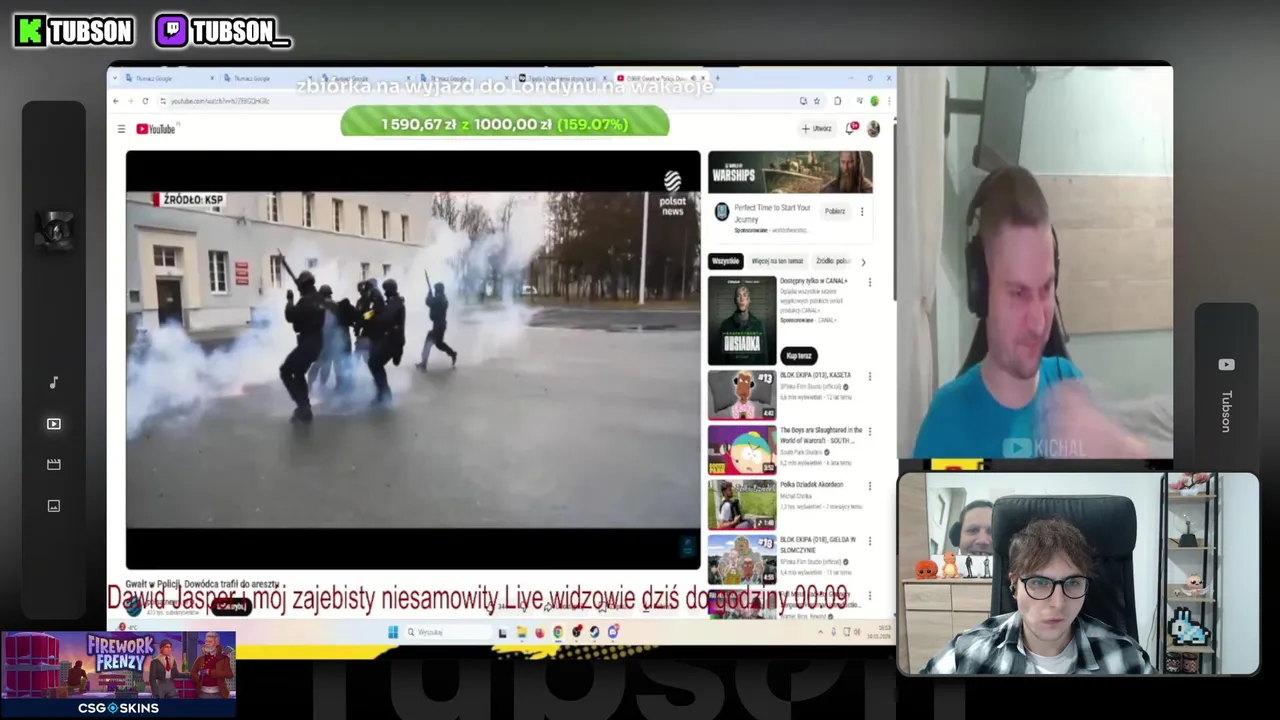The height and width of the screenshot is (720, 1280).
Task: Click the YouTube icon on right Tubson panel
Action: [1226, 365]
